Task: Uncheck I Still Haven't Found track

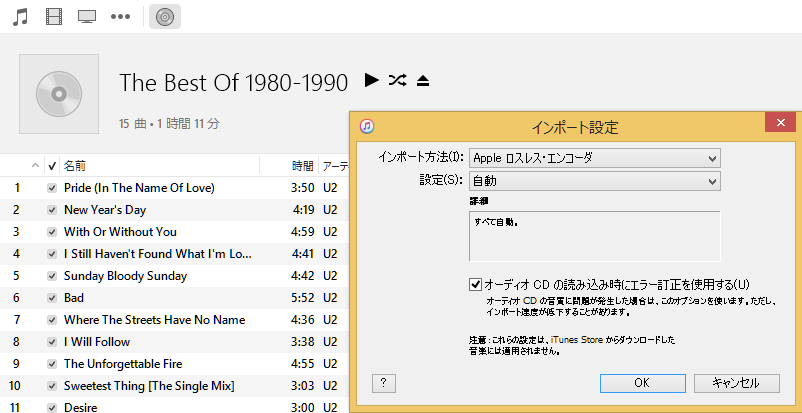Action: pos(52,254)
